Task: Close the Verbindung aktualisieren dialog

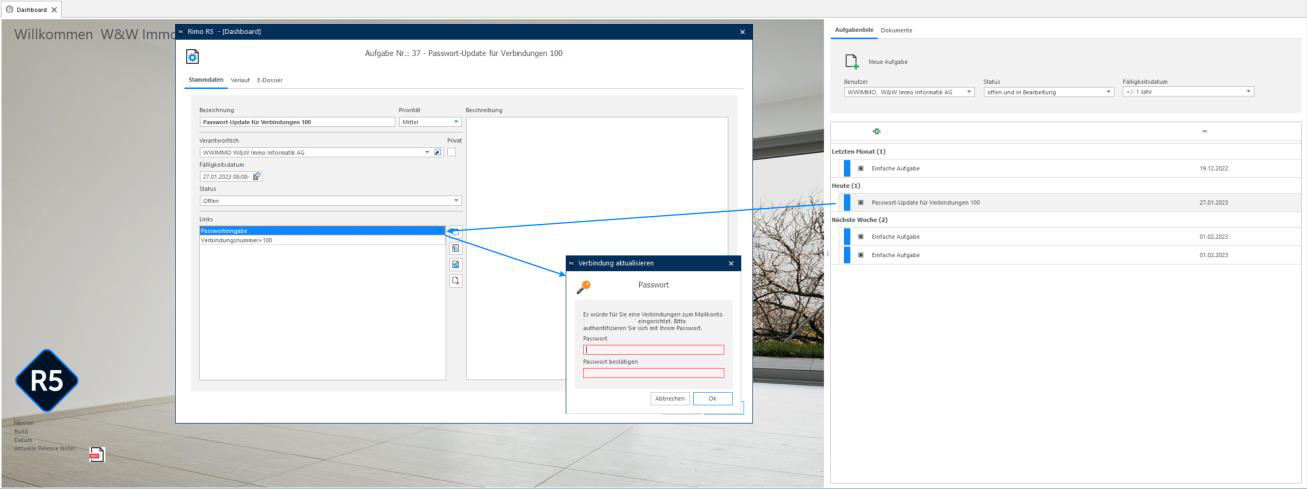Action: 731,263
